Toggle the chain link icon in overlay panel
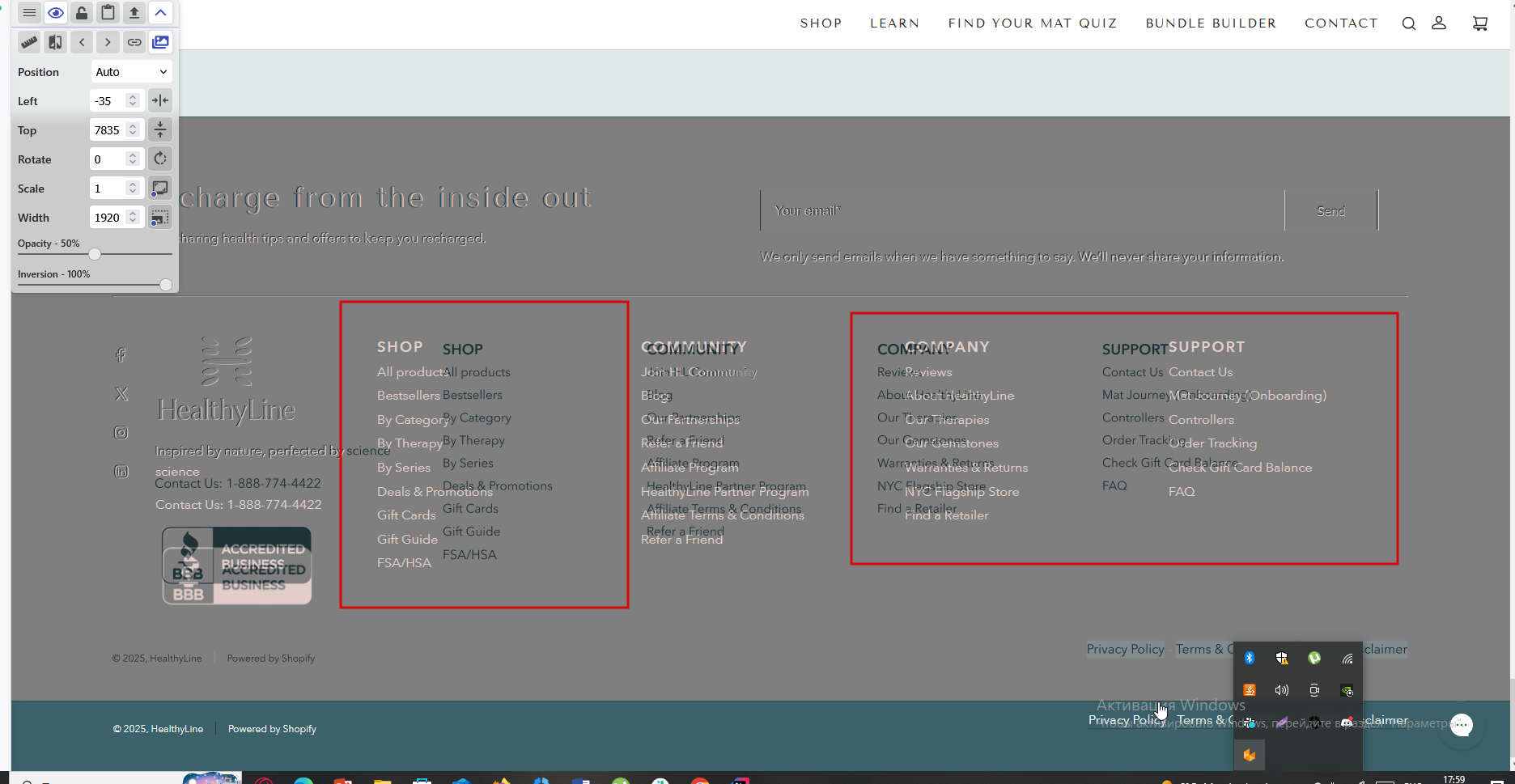Image resolution: width=1515 pixels, height=784 pixels. point(134,42)
